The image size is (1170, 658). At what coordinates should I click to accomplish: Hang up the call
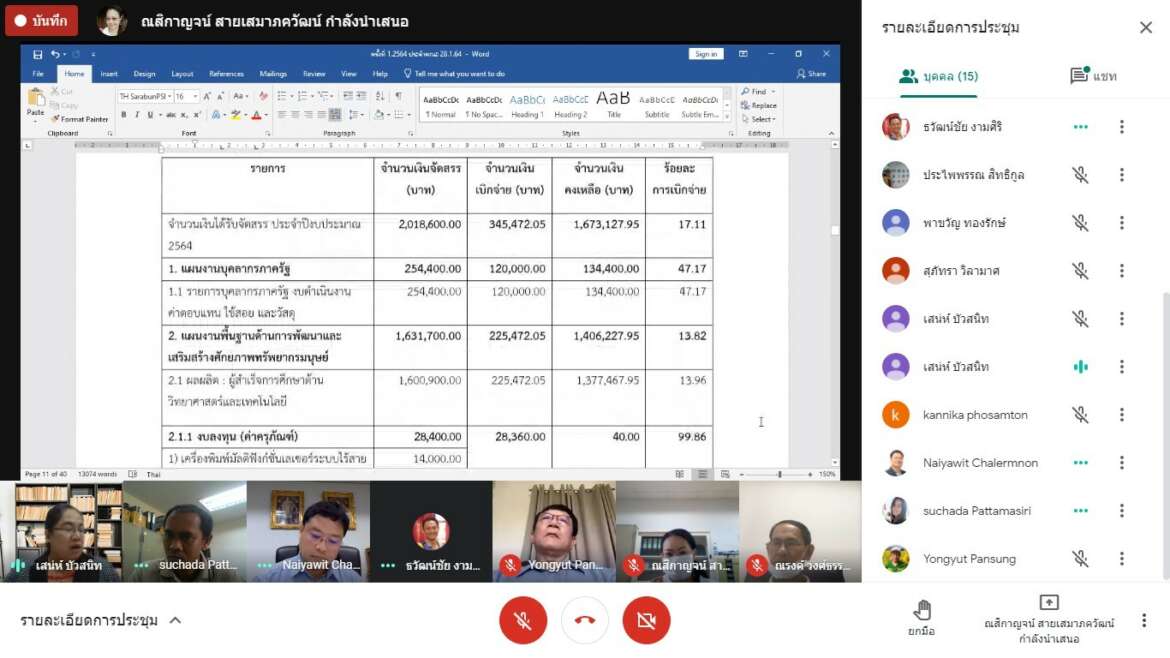tap(584, 620)
